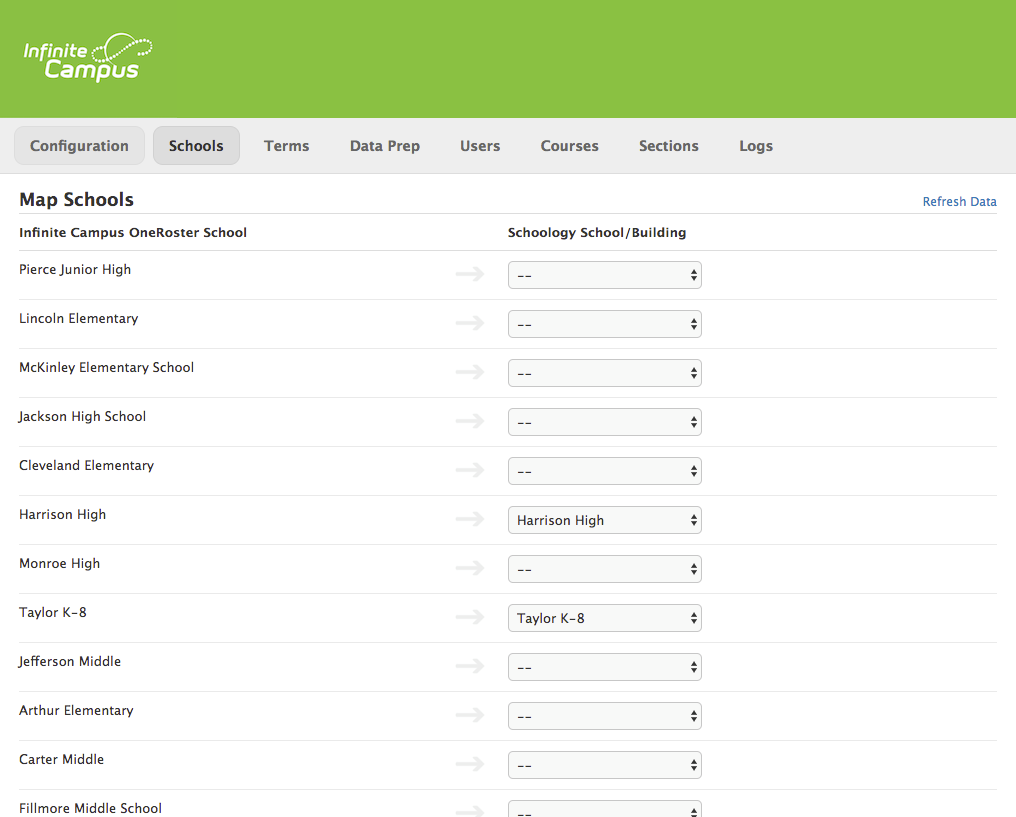Select a building for Jackson High School
Image resolution: width=1016 pixels, height=817 pixels.
604,422
